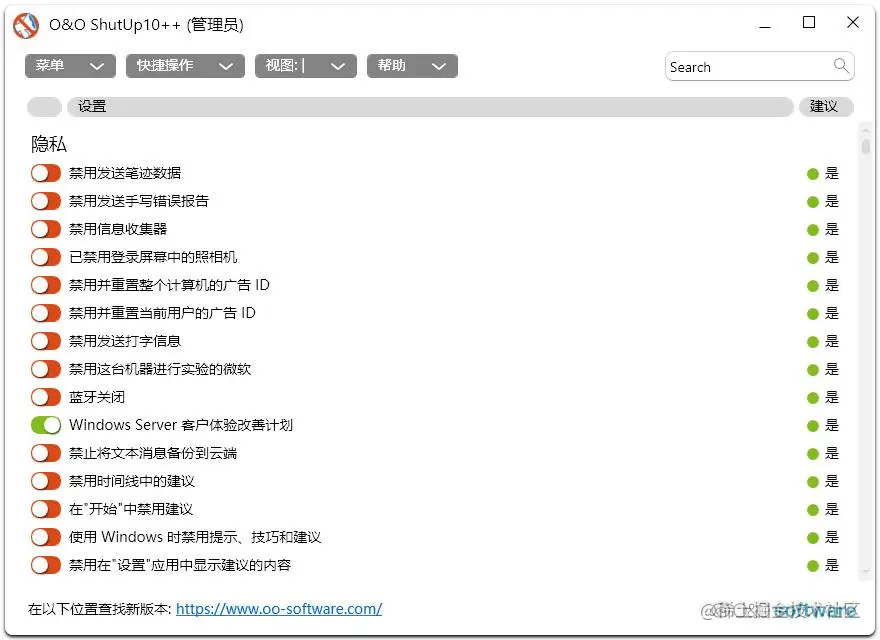This screenshot has width=880, height=640.
Task: Click green recommendation dot for 蓝牙关闭
Action: [813, 398]
